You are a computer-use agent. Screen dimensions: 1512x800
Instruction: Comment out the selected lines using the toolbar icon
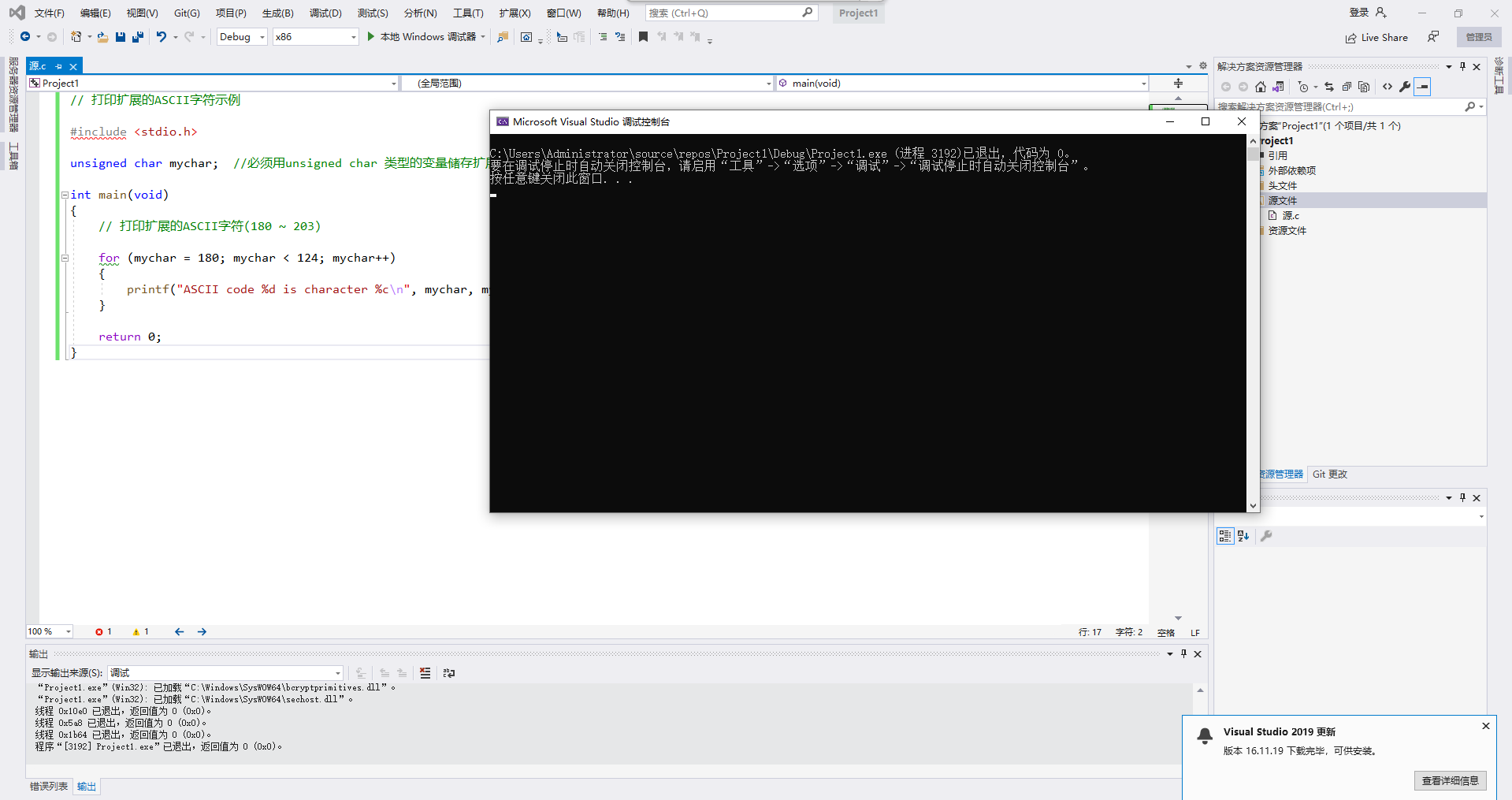tap(603, 36)
